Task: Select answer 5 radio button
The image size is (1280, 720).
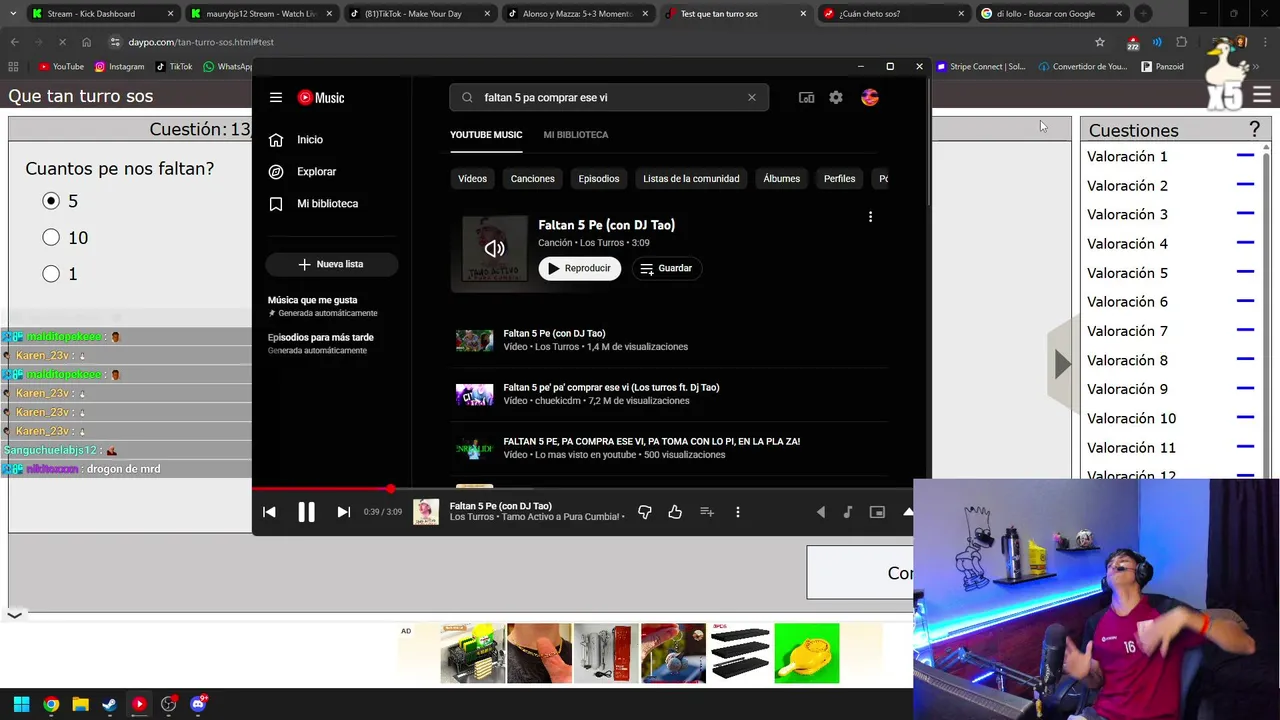Action: tap(51, 201)
